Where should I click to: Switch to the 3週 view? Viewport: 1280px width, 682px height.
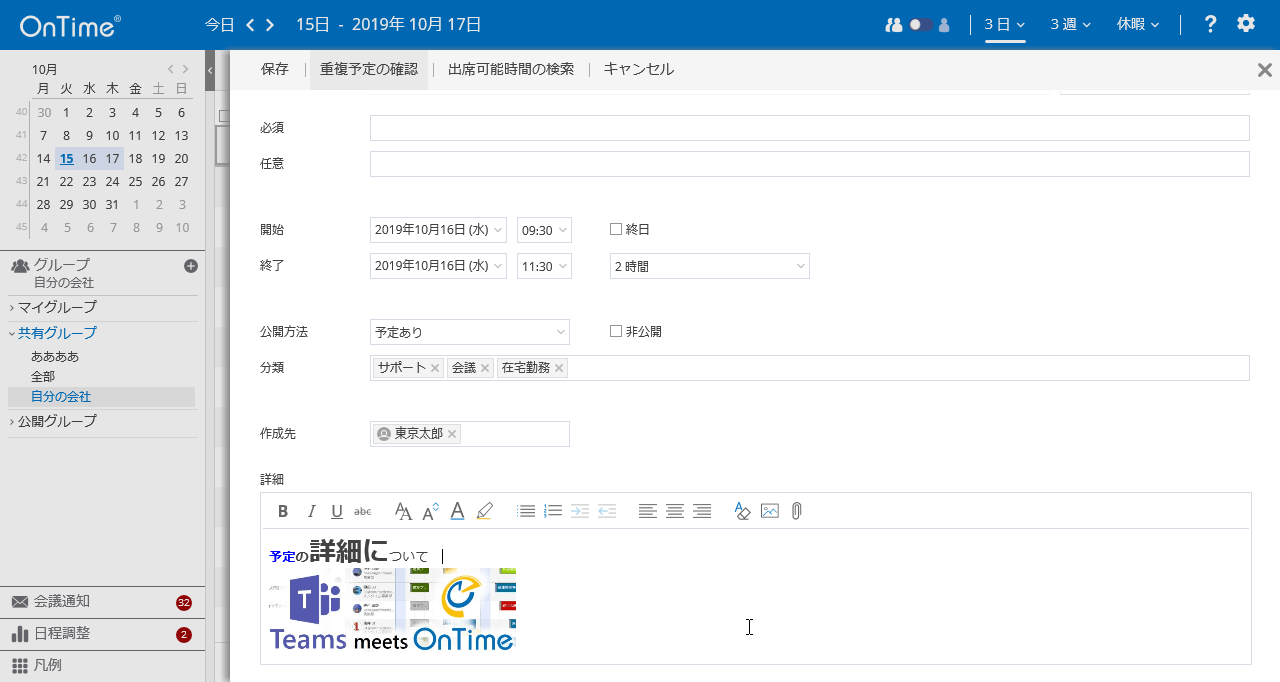pos(1069,24)
